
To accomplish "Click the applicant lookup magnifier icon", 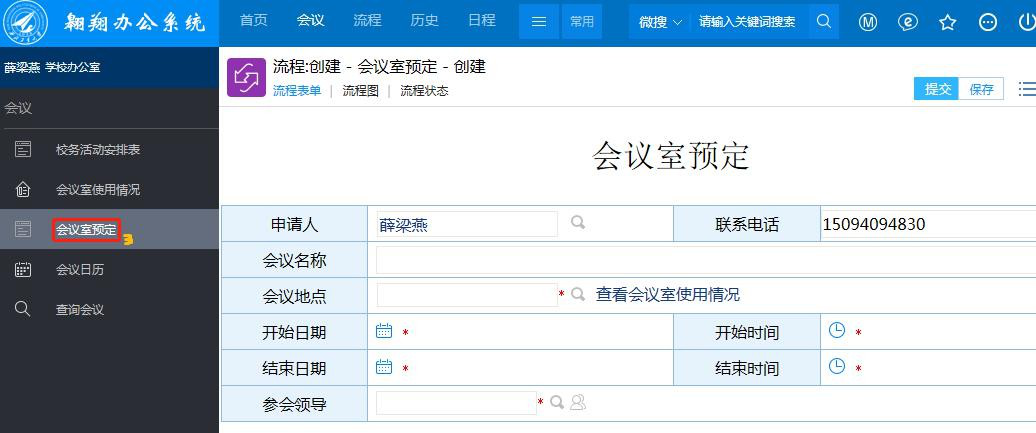I will pos(578,223).
